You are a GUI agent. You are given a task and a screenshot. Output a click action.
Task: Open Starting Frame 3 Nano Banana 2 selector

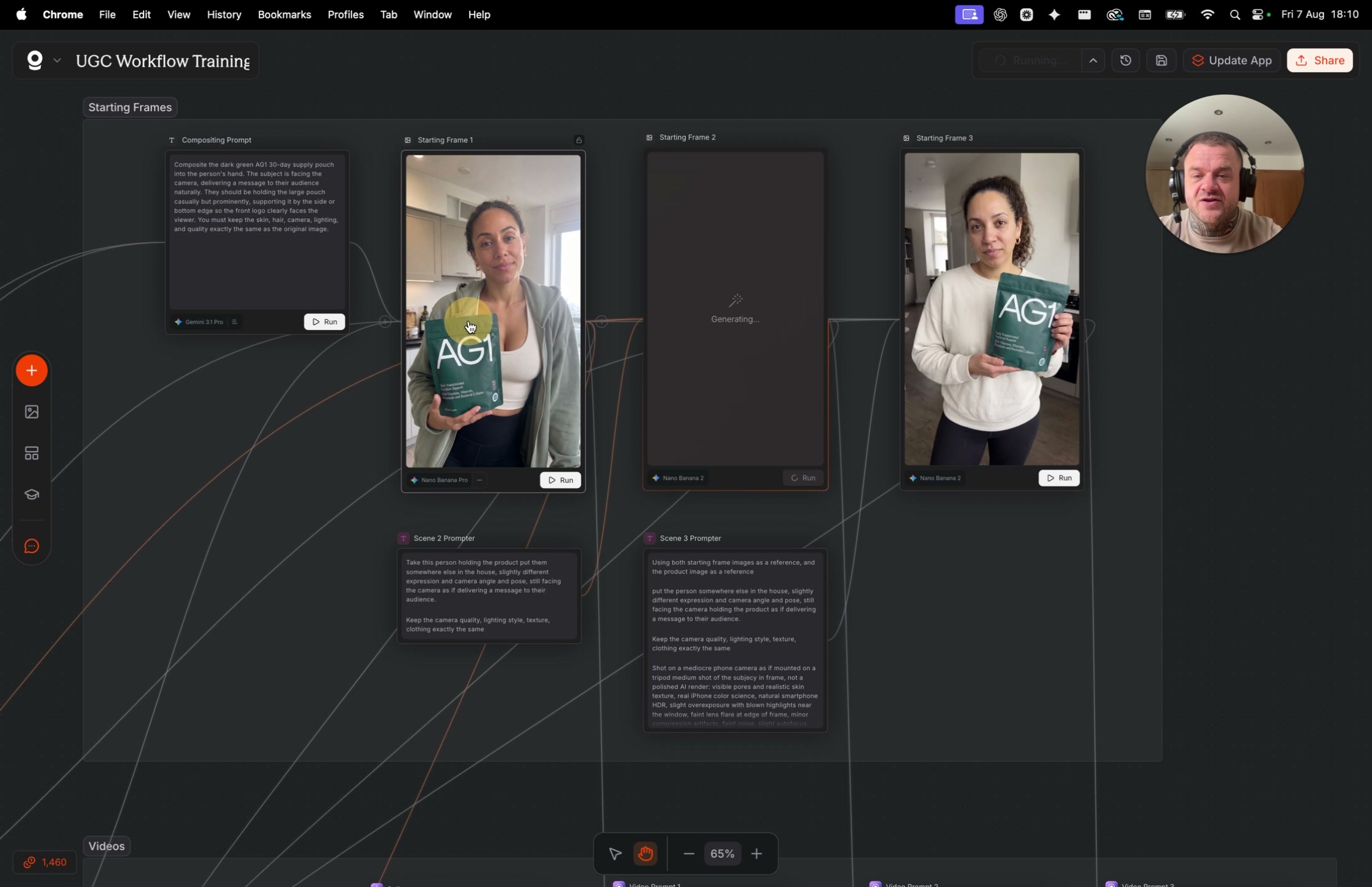coord(935,478)
